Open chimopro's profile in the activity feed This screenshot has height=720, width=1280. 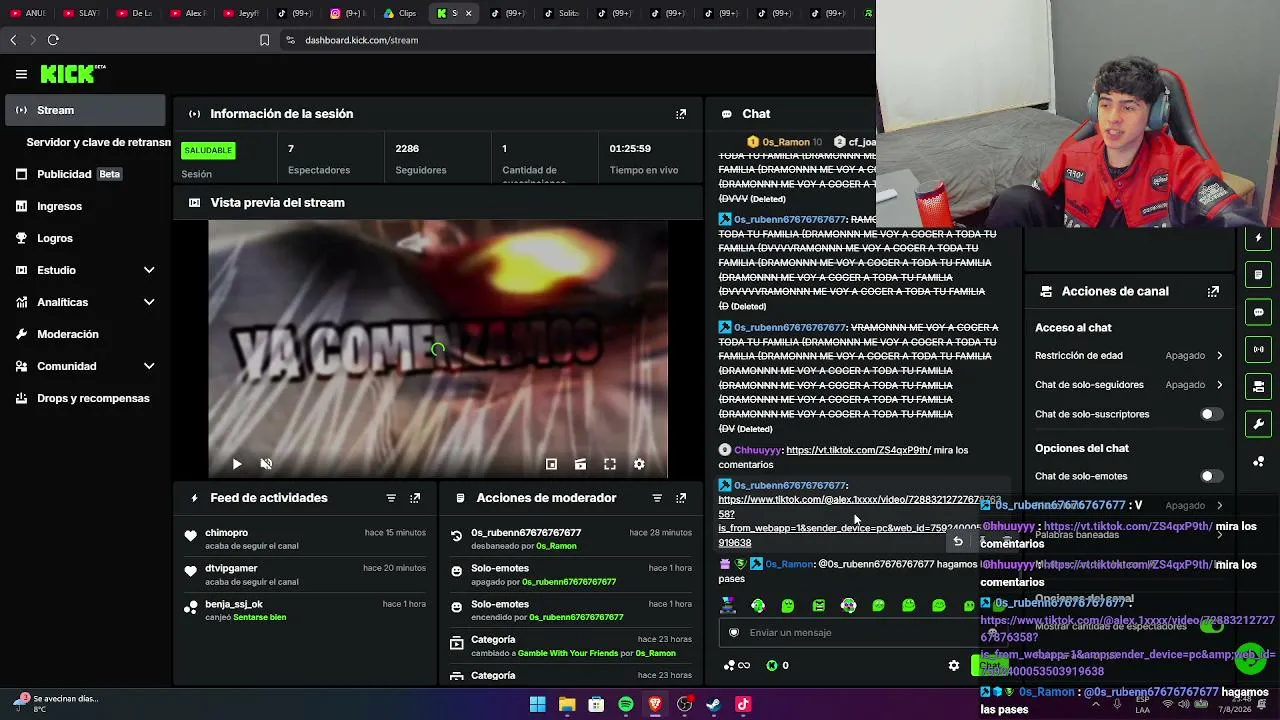(226, 533)
